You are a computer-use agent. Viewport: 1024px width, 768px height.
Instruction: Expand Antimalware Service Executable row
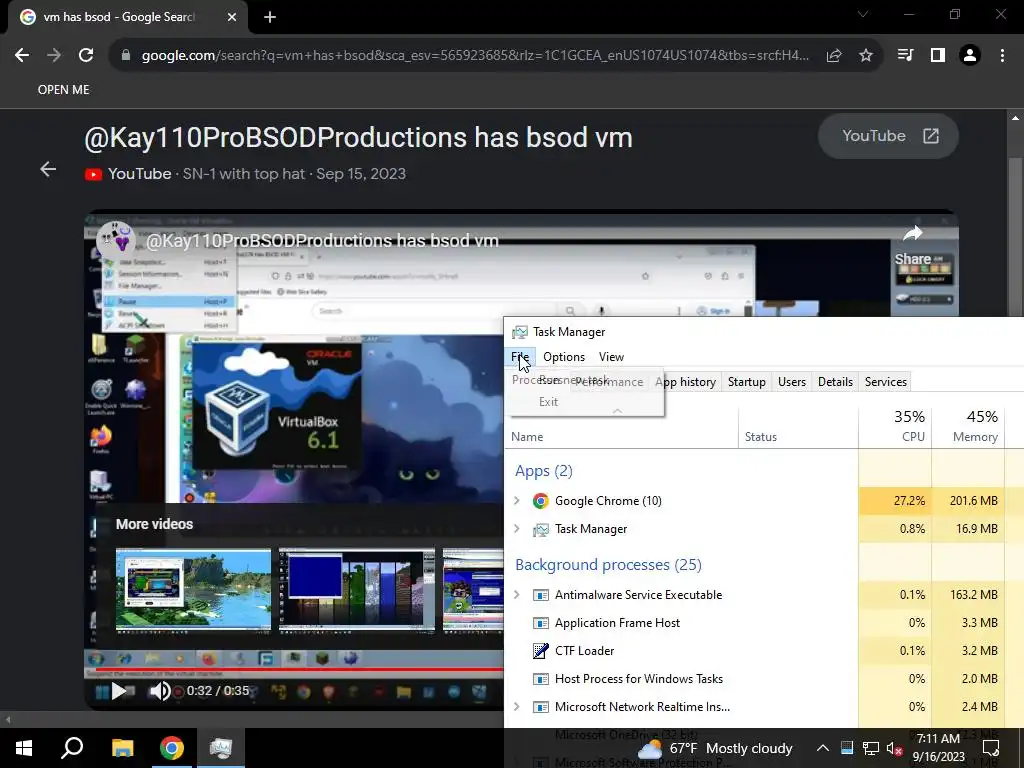point(517,594)
